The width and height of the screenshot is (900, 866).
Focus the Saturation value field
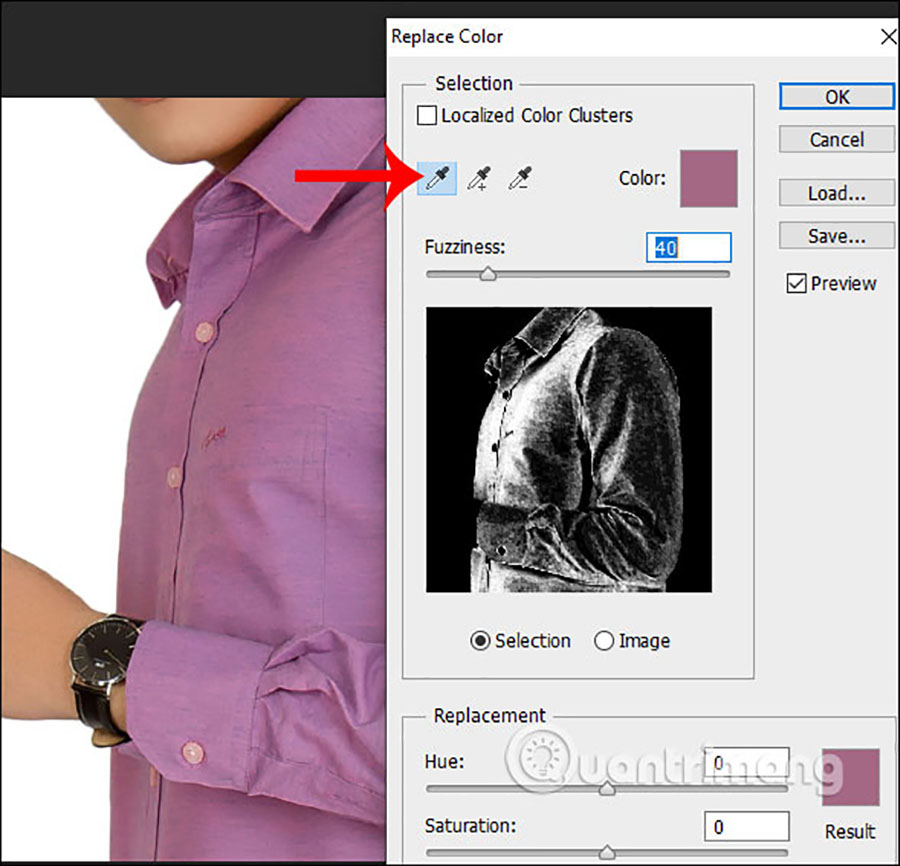[746, 827]
